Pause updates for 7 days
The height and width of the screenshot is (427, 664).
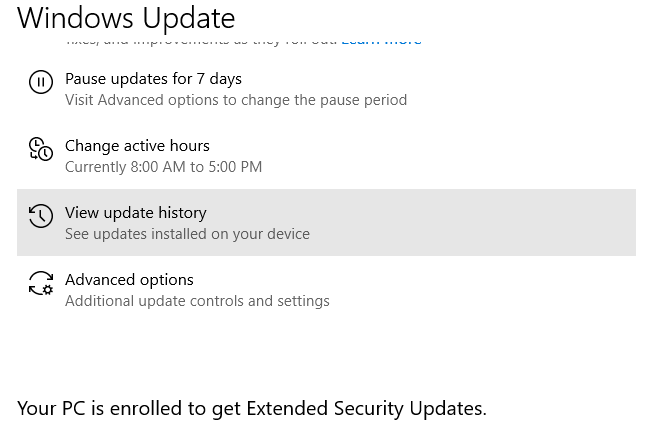153,78
